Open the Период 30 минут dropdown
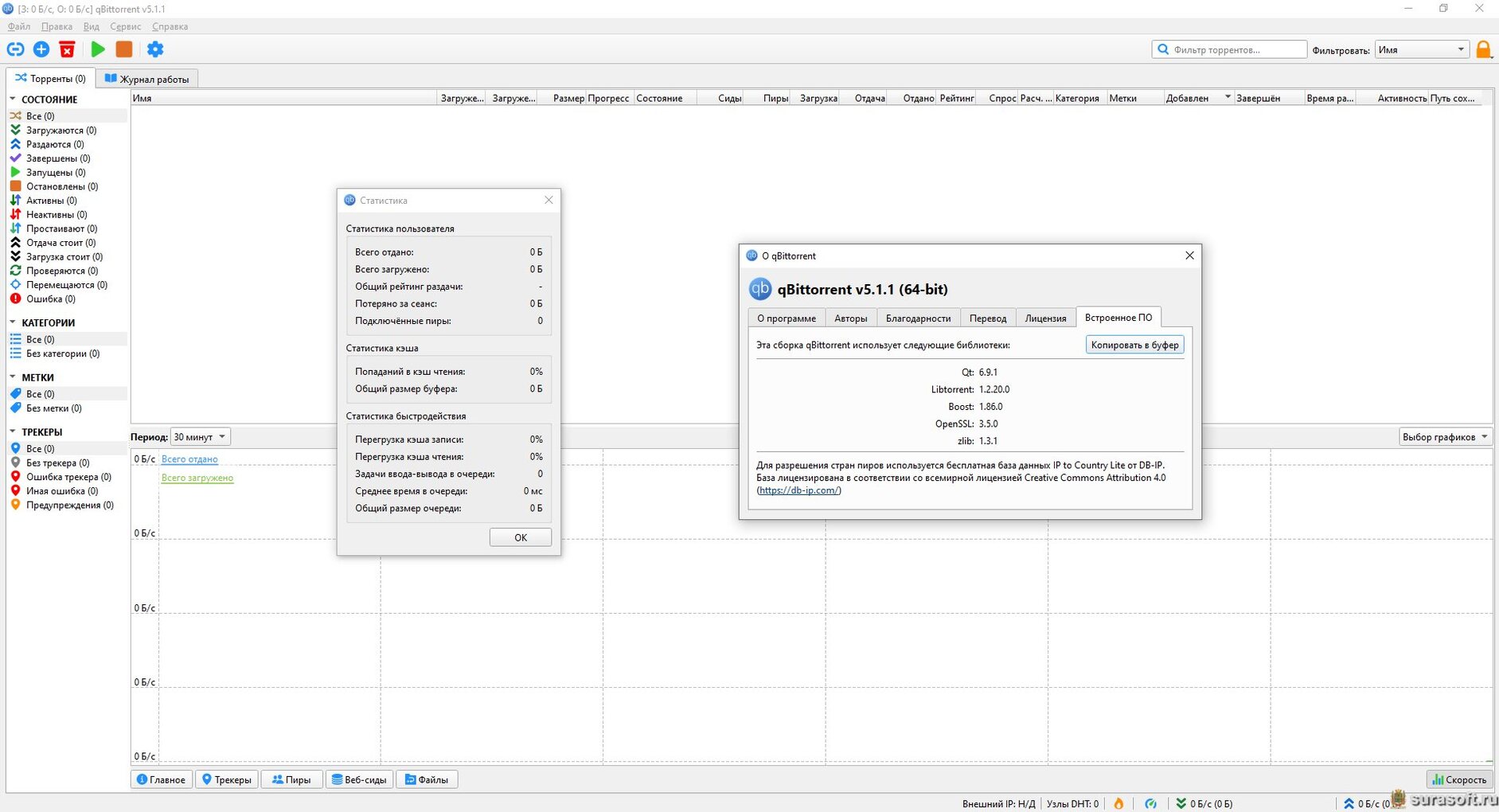This screenshot has width=1499, height=812. coord(201,437)
